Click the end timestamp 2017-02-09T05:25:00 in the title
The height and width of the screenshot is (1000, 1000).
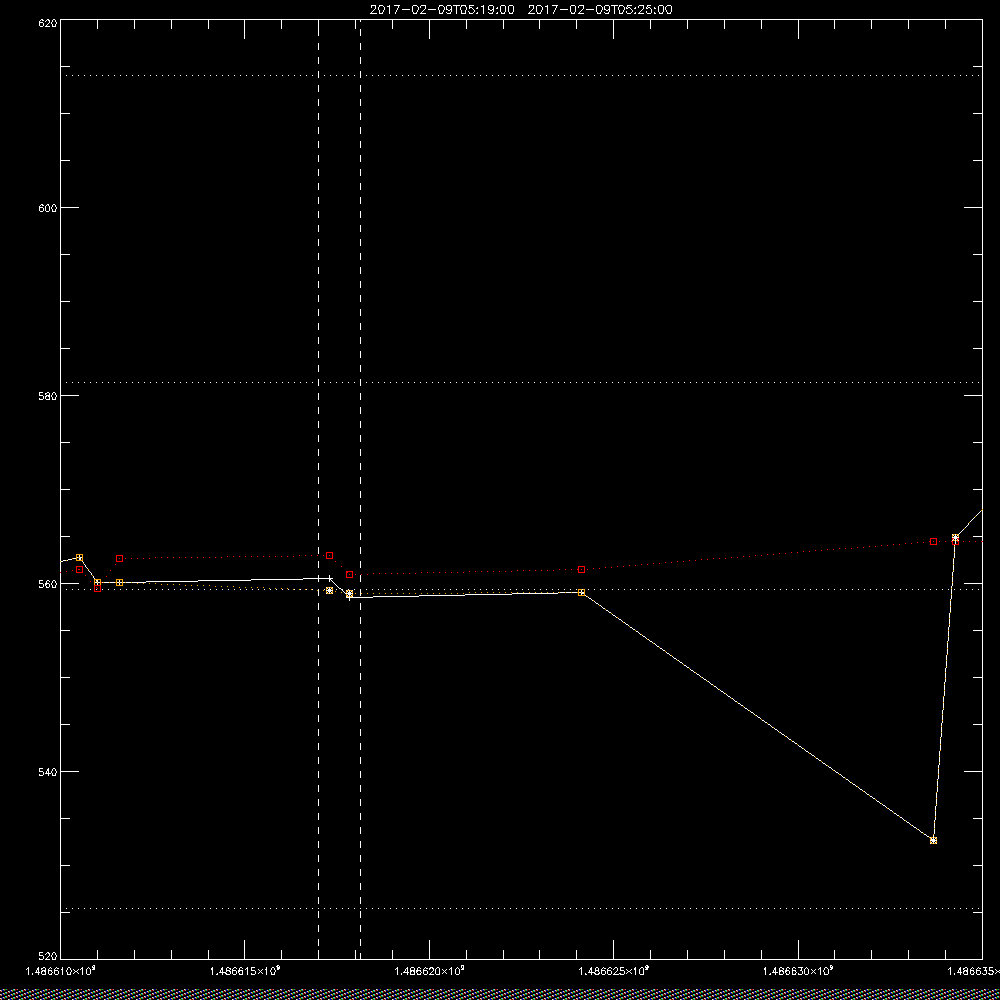tap(600, 10)
